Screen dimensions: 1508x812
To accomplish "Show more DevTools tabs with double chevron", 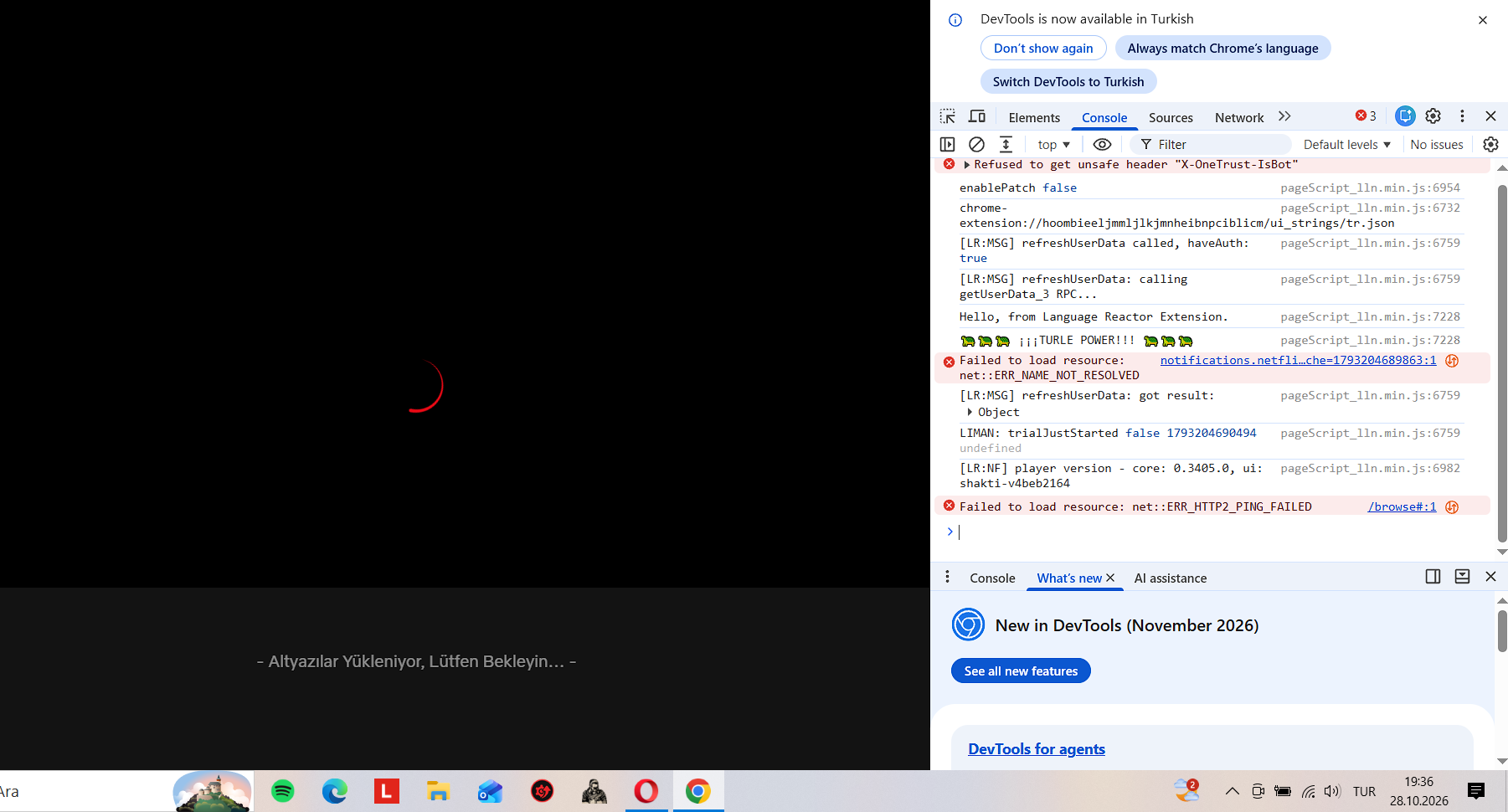I will point(1284,116).
